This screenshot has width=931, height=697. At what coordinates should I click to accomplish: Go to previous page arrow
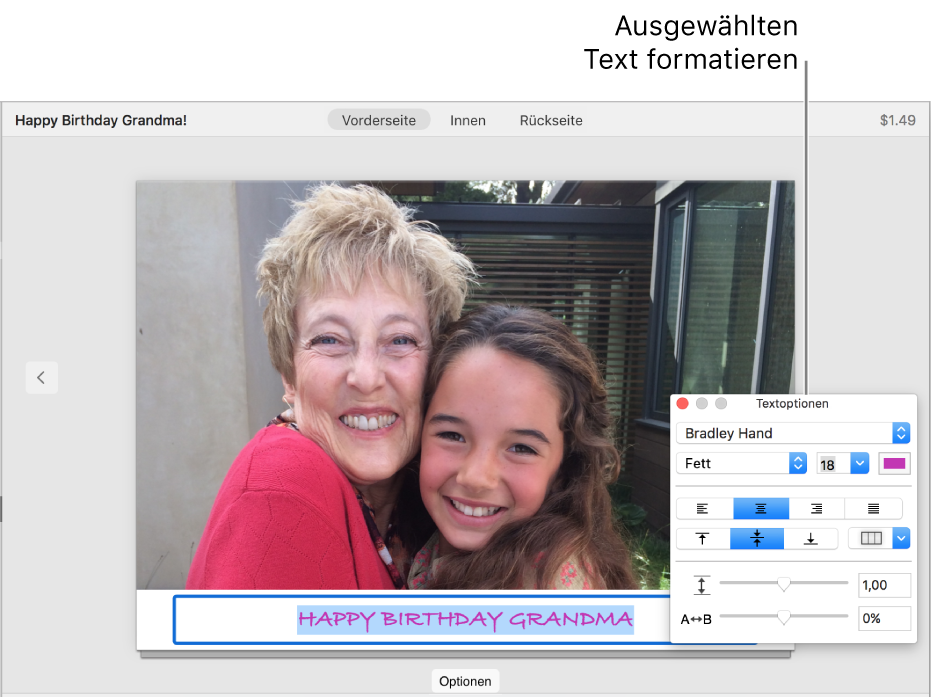(x=41, y=377)
